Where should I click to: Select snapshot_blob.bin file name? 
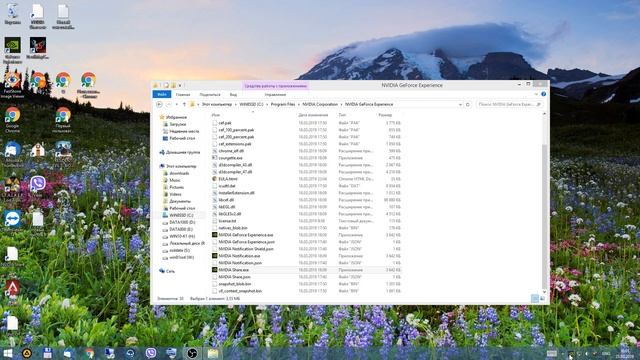point(235,284)
